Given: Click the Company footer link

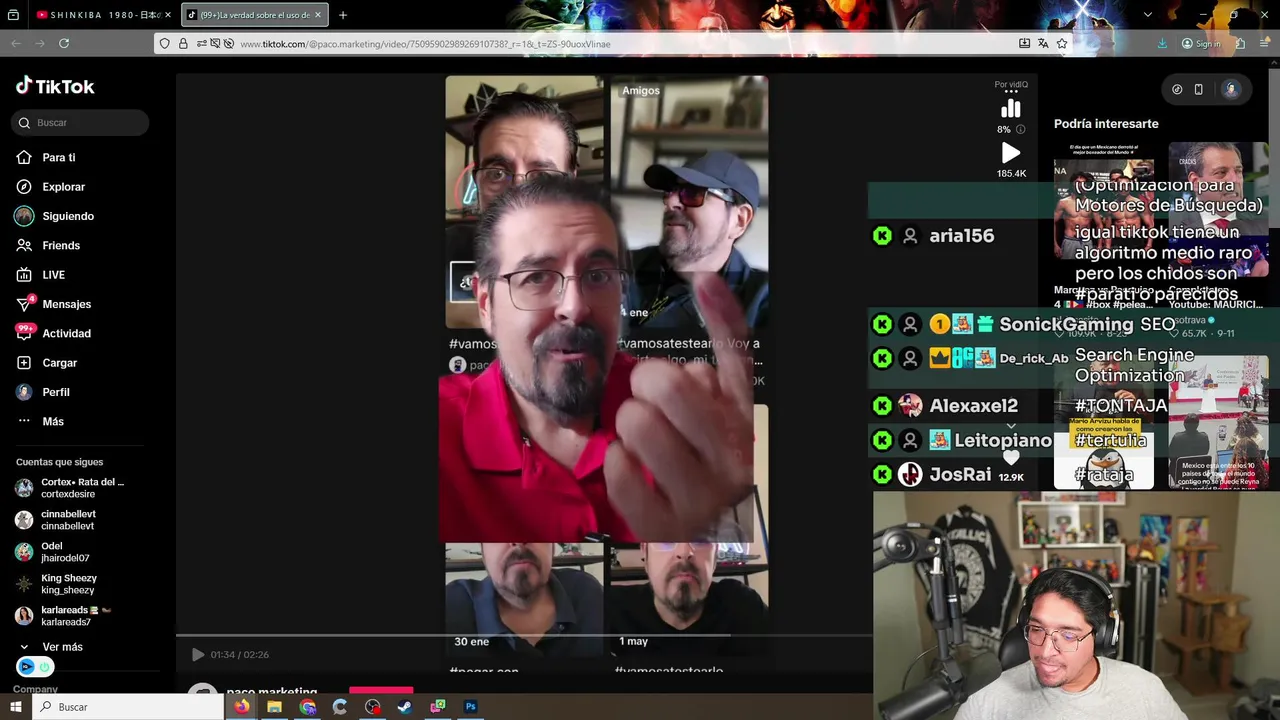Looking at the screenshot, I should pos(35,689).
